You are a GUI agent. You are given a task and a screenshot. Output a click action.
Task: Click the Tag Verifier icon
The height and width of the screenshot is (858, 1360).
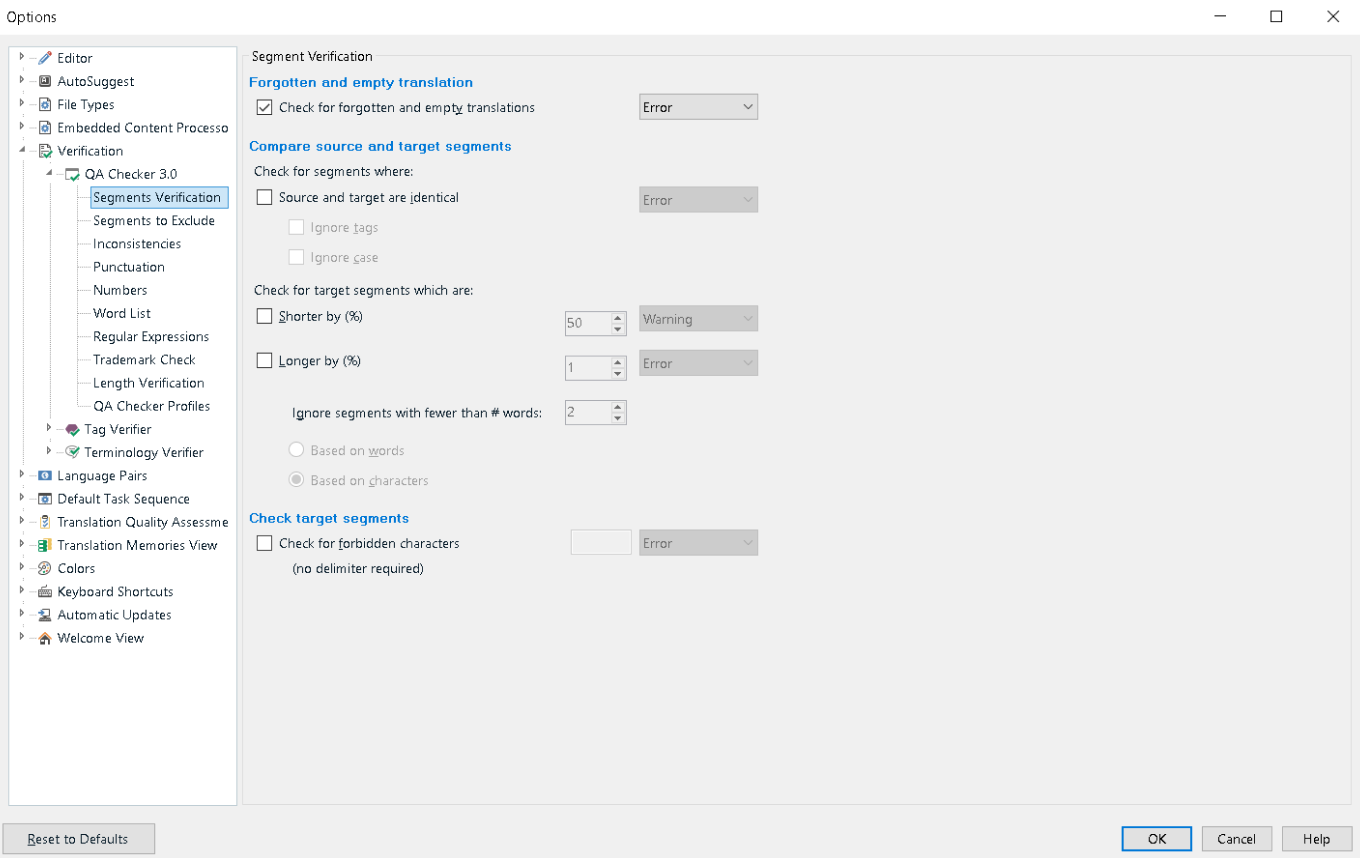pos(72,429)
